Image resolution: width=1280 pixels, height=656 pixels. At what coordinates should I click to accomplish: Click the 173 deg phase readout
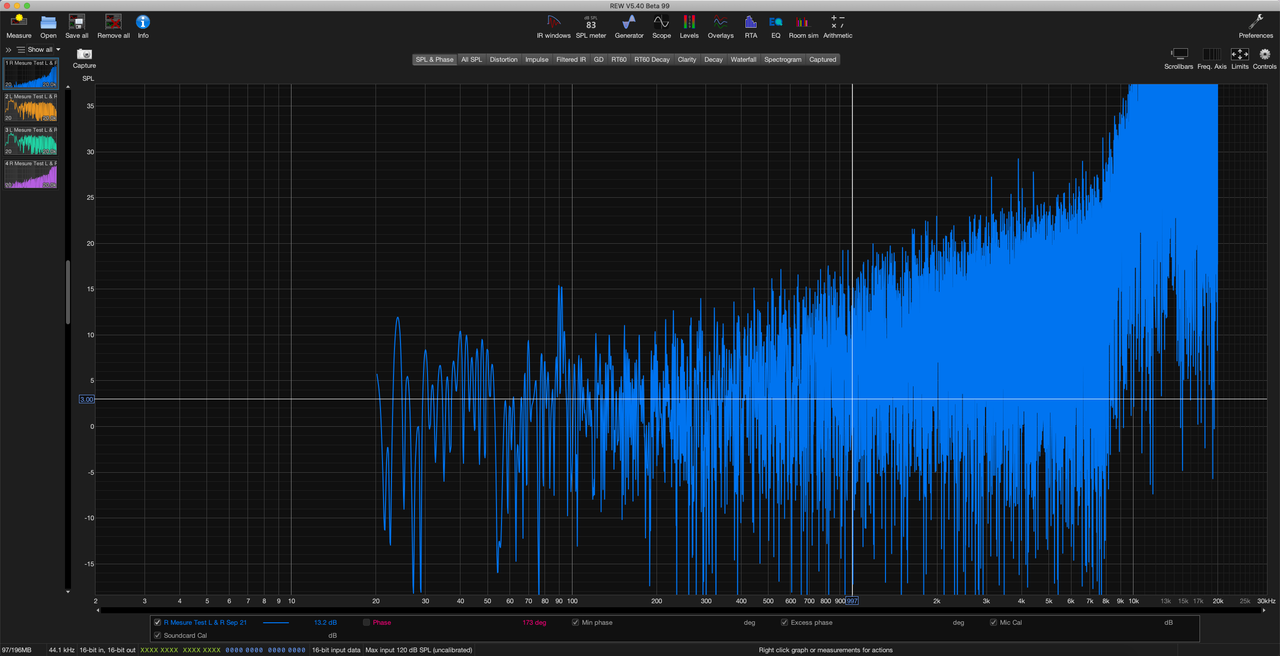click(534, 622)
